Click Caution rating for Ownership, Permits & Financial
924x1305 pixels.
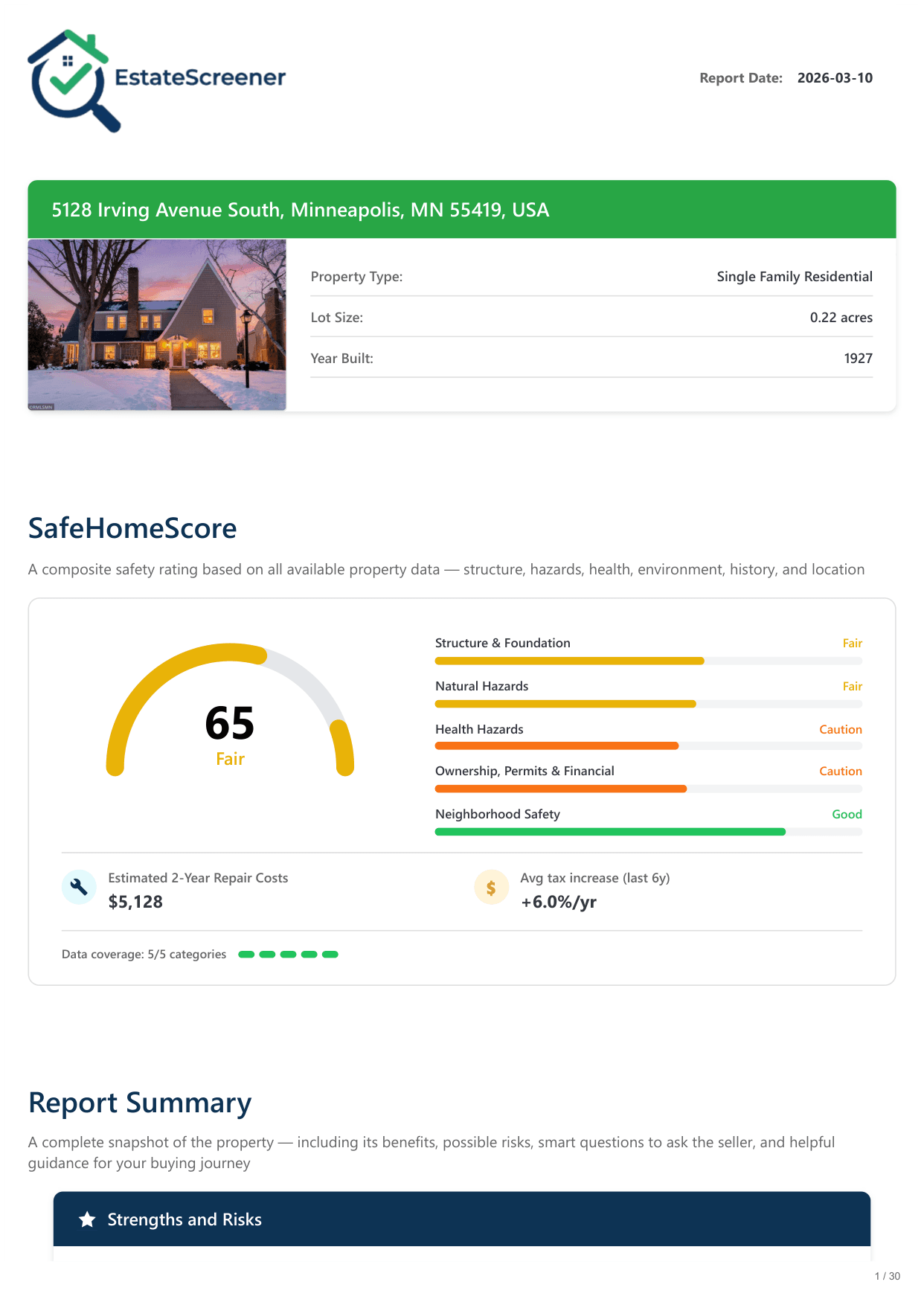(841, 771)
